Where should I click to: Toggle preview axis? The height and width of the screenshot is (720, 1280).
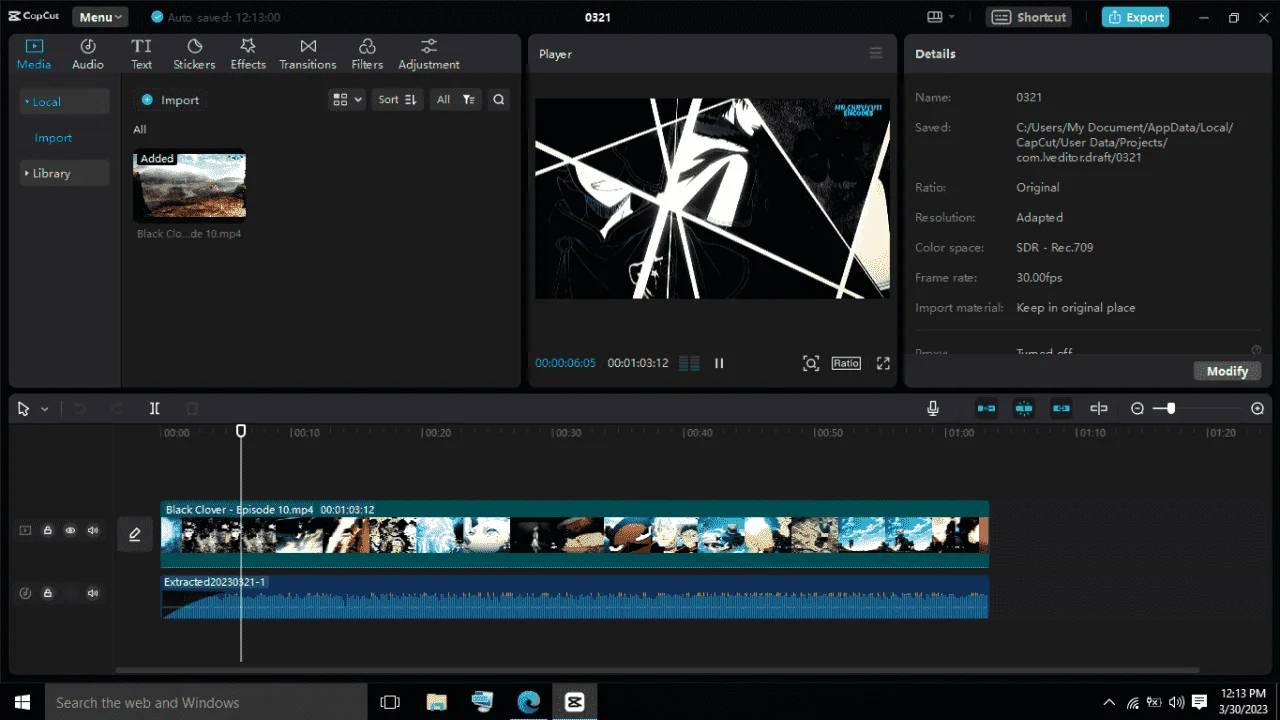point(1099,408)
